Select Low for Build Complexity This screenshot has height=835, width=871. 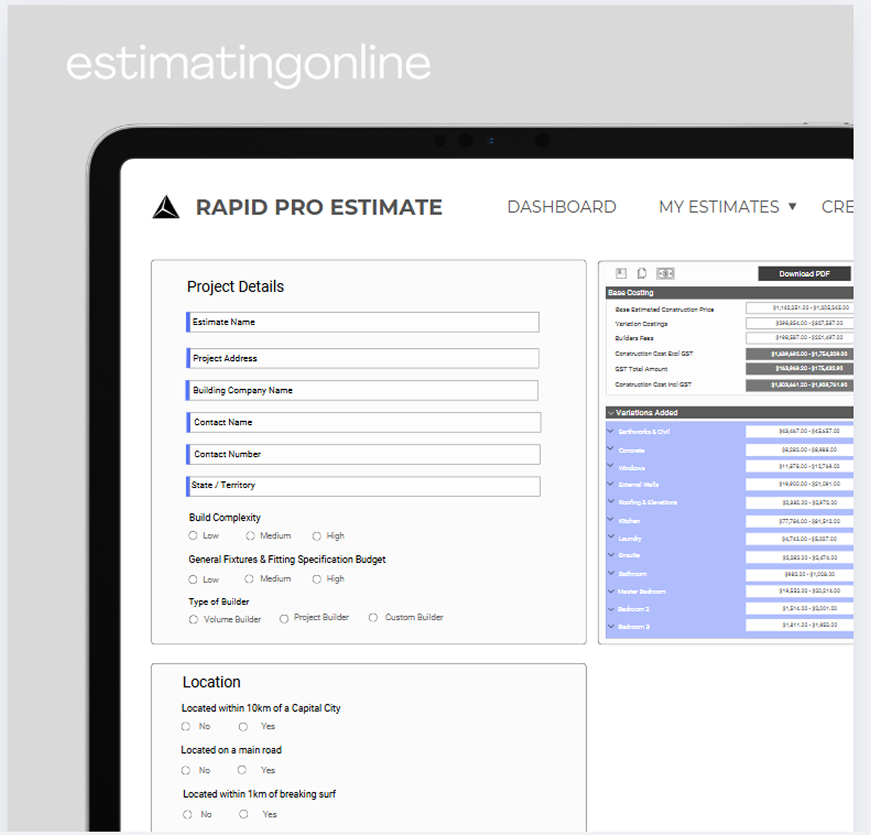coord(193,536)
